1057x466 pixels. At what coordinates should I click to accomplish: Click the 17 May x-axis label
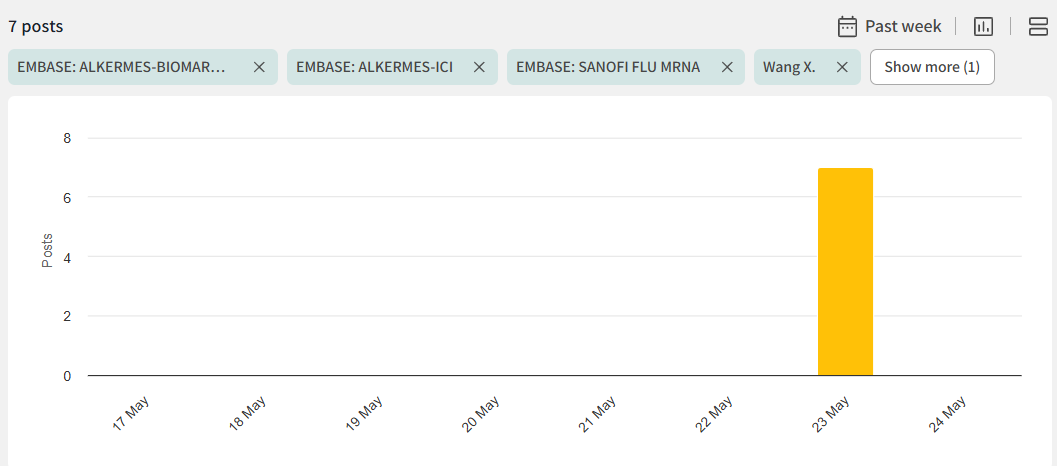click(131, 413)
